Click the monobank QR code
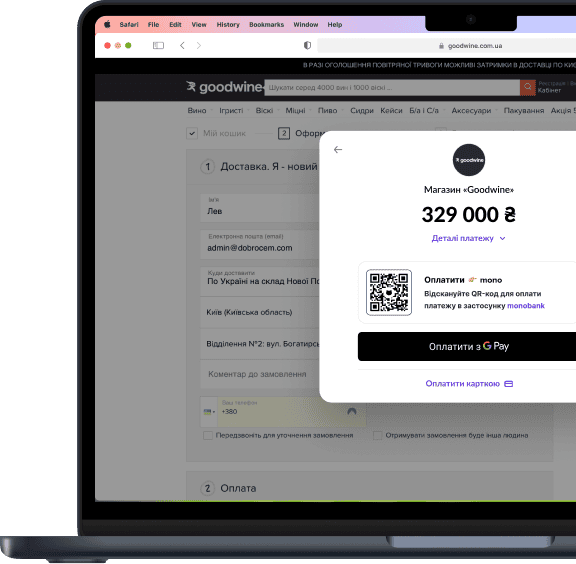This screenshot has height=564, width=576. point(389,292)
